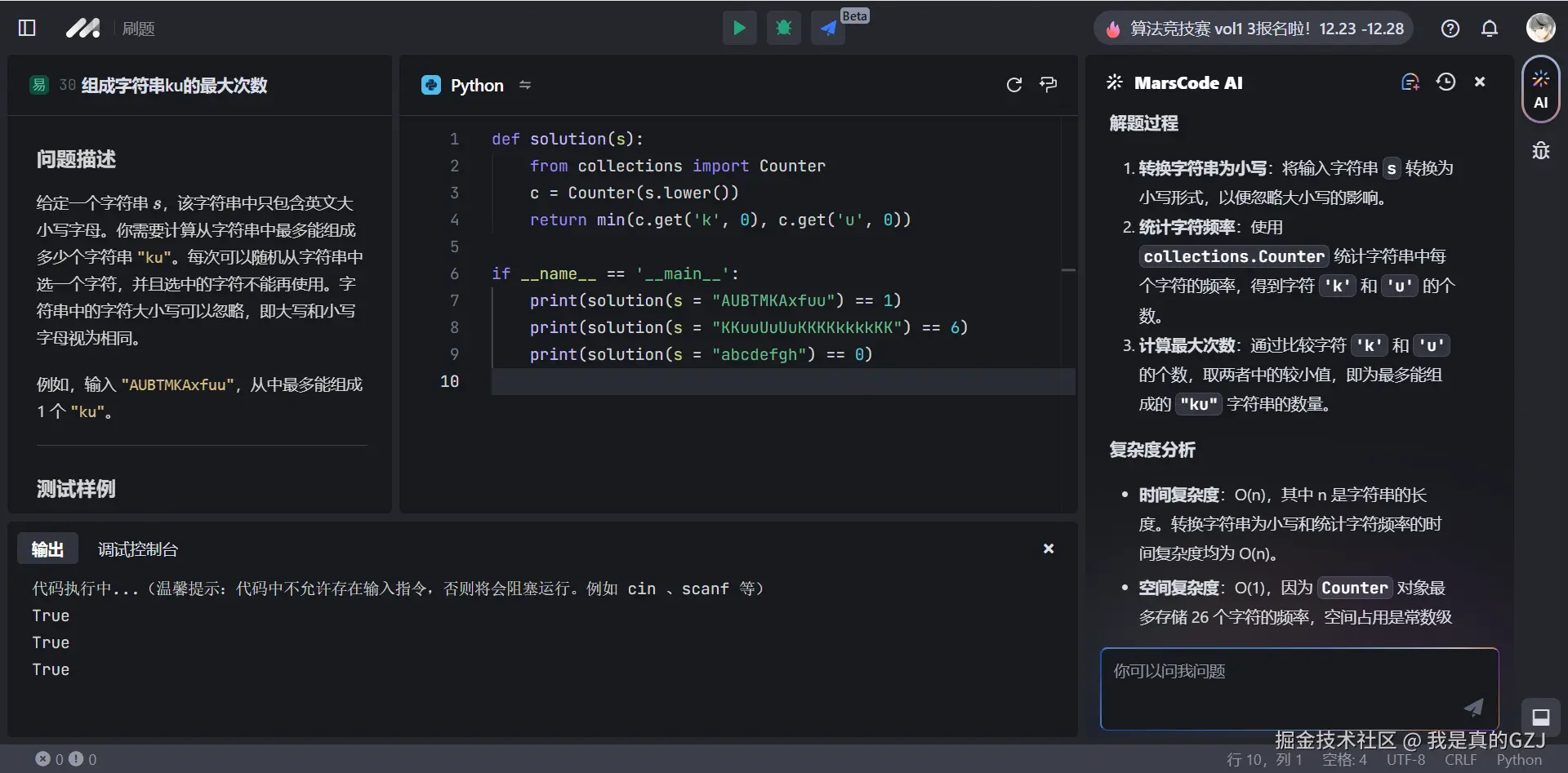1568x773 pixels.
Task: Select the 输出 tab
Action: point(47,549)
